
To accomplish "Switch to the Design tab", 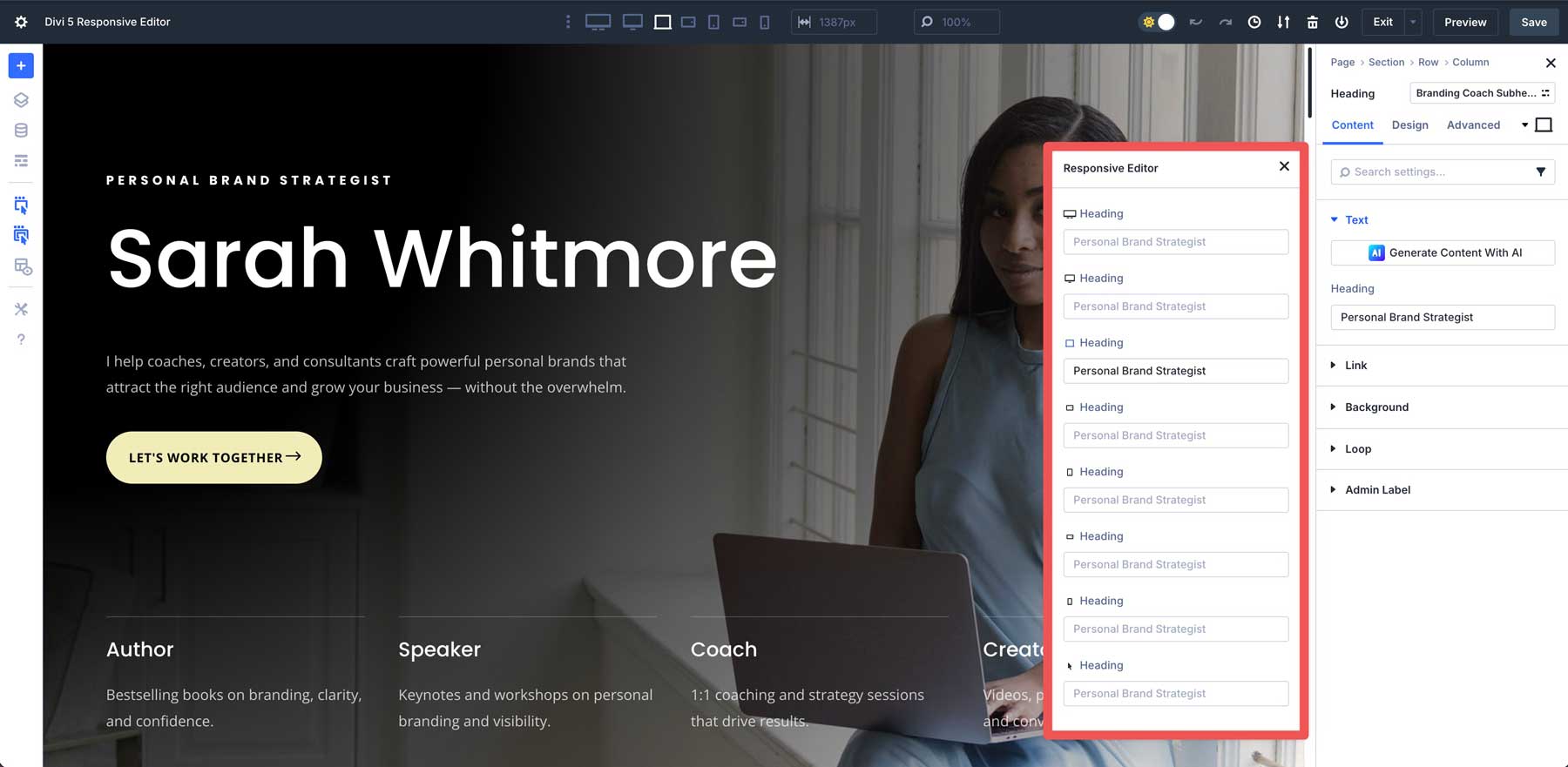I will click(1409, 125).
